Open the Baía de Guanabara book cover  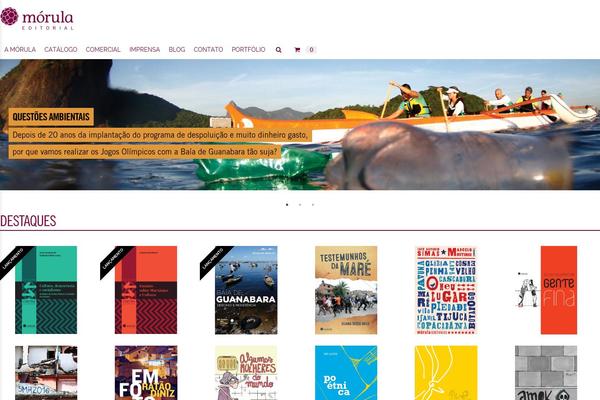tap(246, 290)
